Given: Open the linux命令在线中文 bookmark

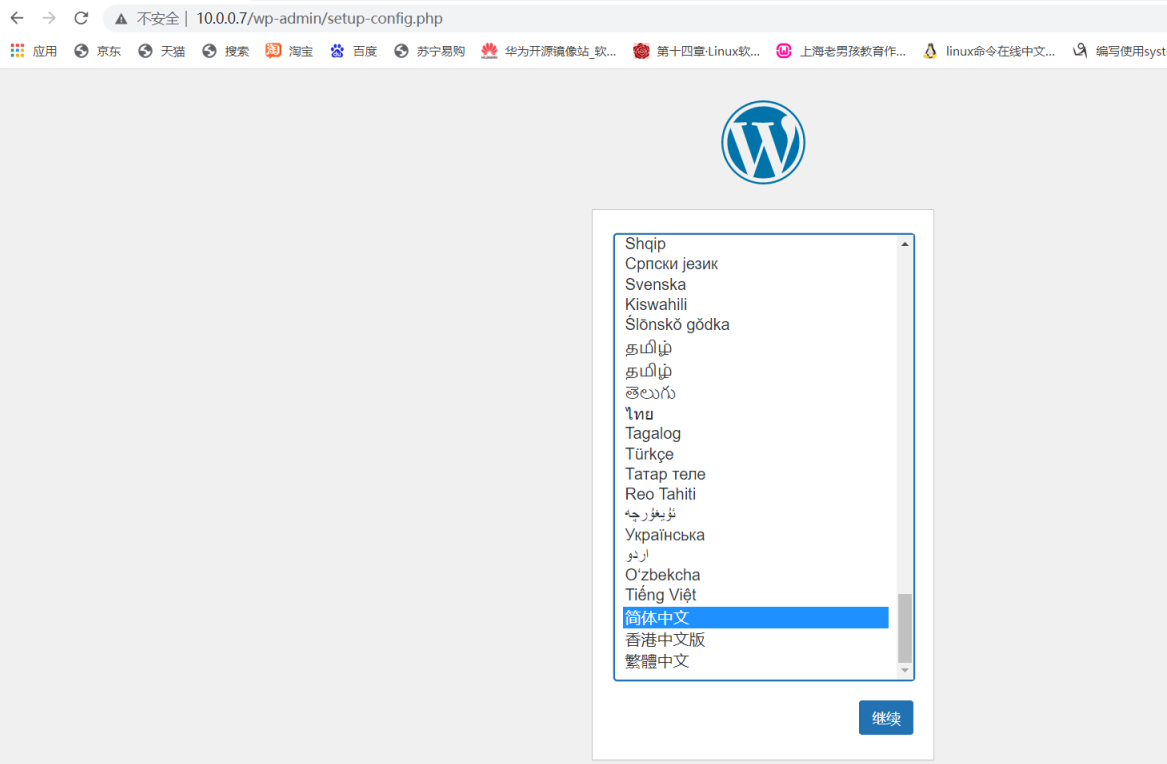Looking at the screenshot, I should point(989,51).
